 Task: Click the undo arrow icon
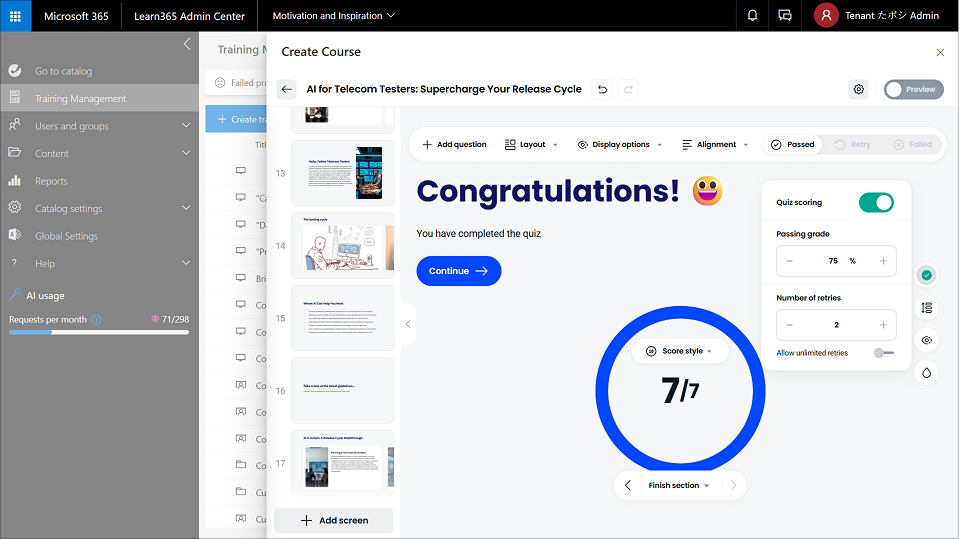(602, 89)
